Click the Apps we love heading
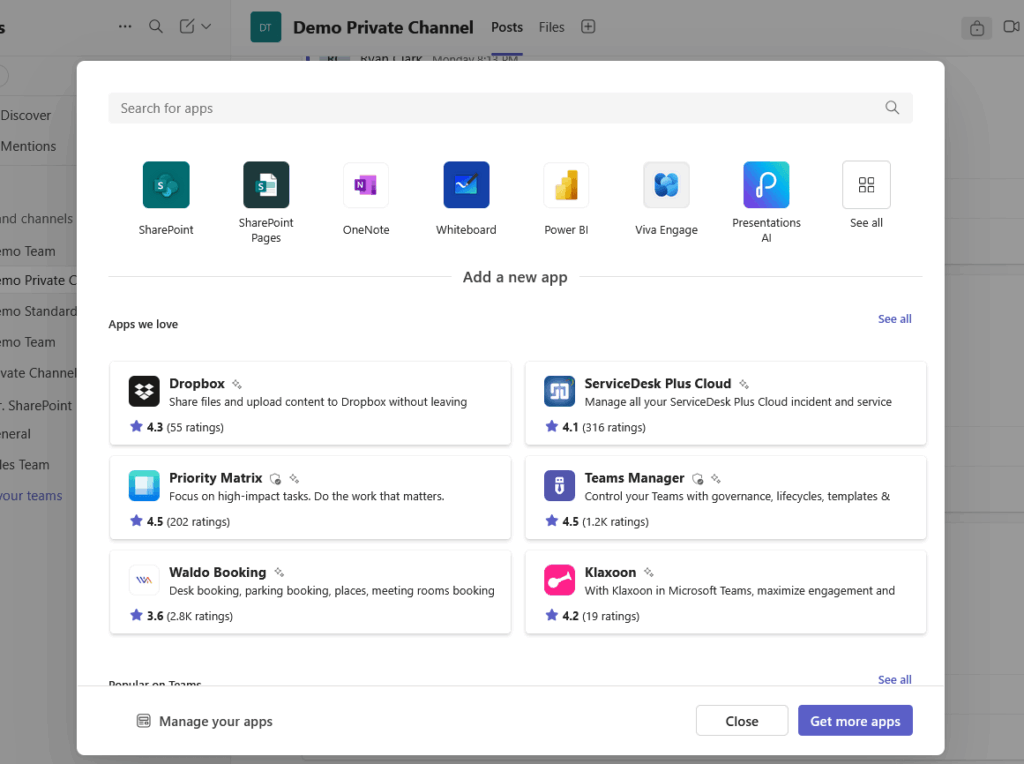The width and height of the screenshot is (1024, 764). click(x=143, y=325)
